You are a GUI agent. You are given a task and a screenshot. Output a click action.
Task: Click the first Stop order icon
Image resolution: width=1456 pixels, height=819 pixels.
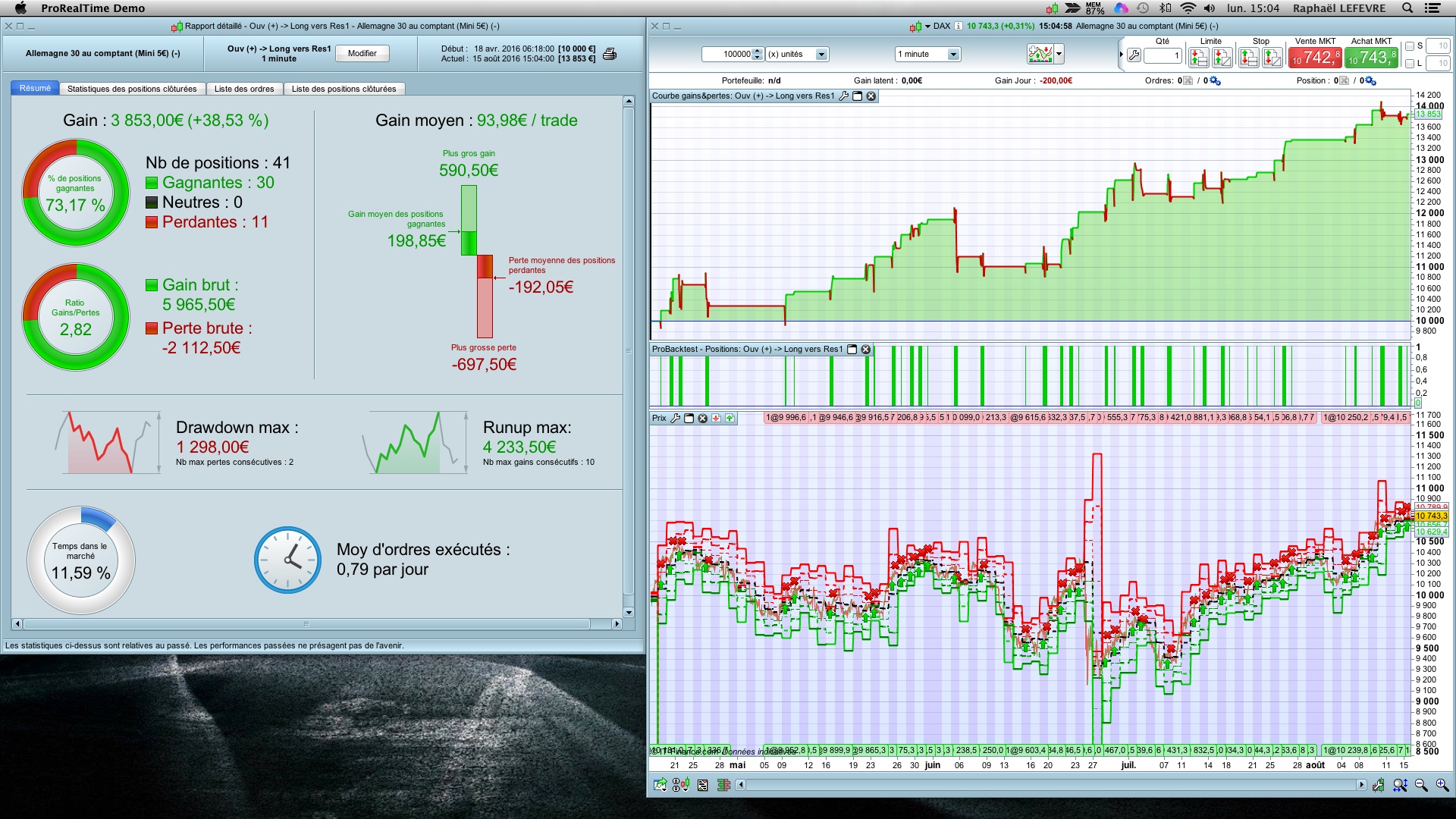tap(1248, 57)
